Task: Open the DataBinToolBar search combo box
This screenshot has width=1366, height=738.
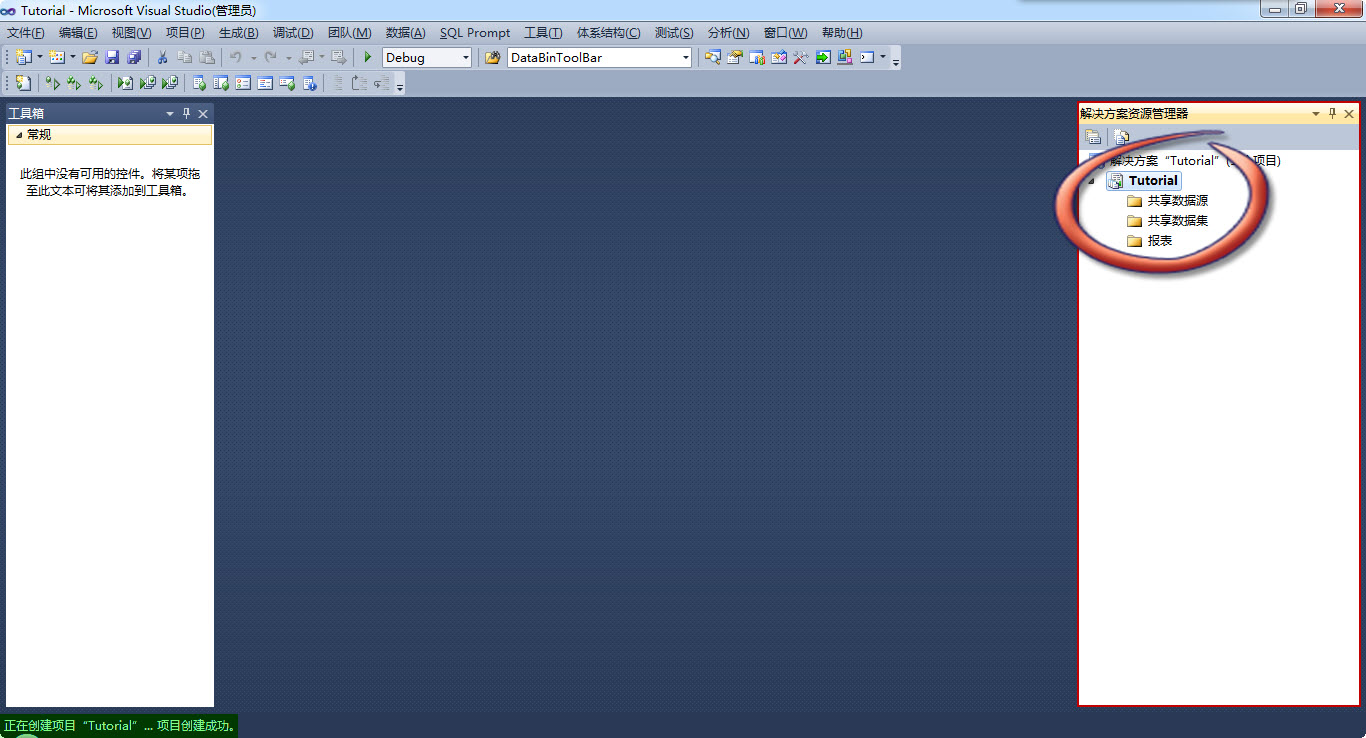Action: point(600,58)
